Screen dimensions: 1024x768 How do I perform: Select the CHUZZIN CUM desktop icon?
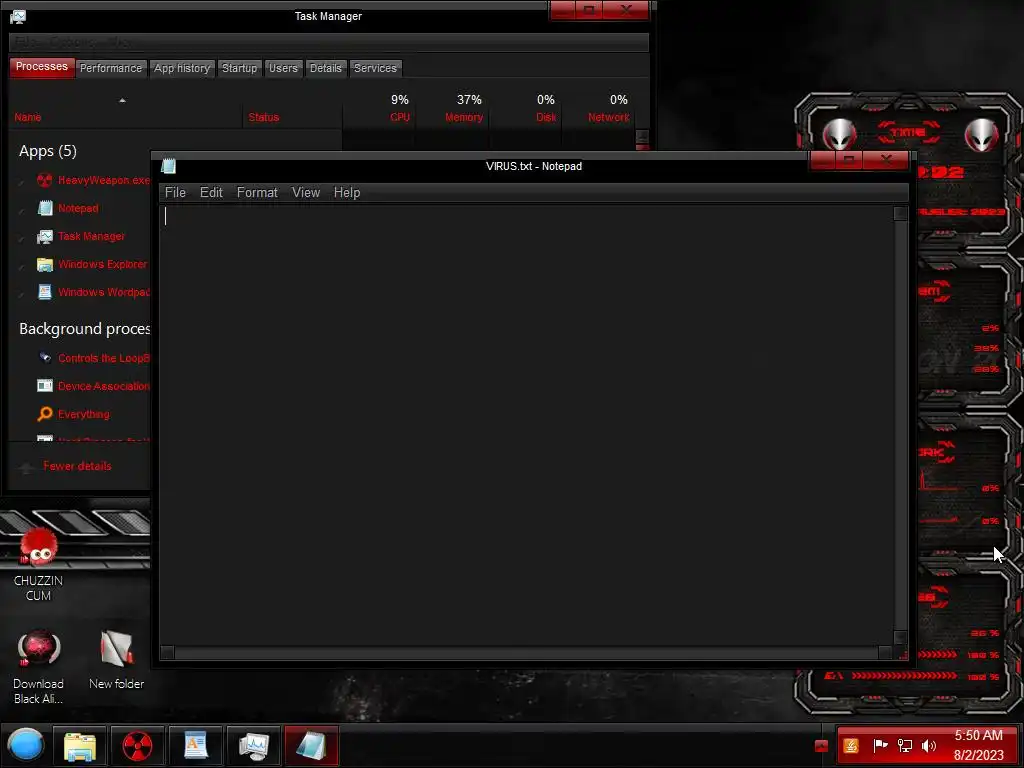[39, 565]
